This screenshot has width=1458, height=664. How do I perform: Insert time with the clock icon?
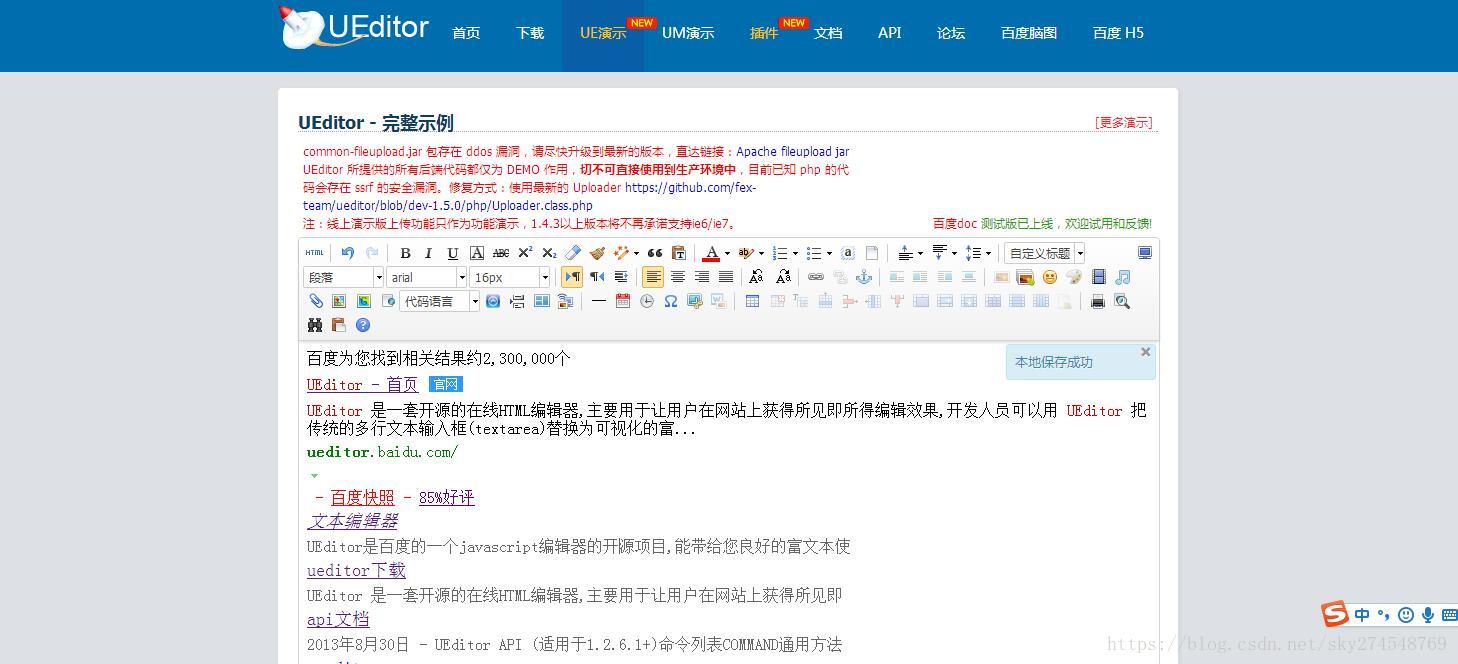647,301
